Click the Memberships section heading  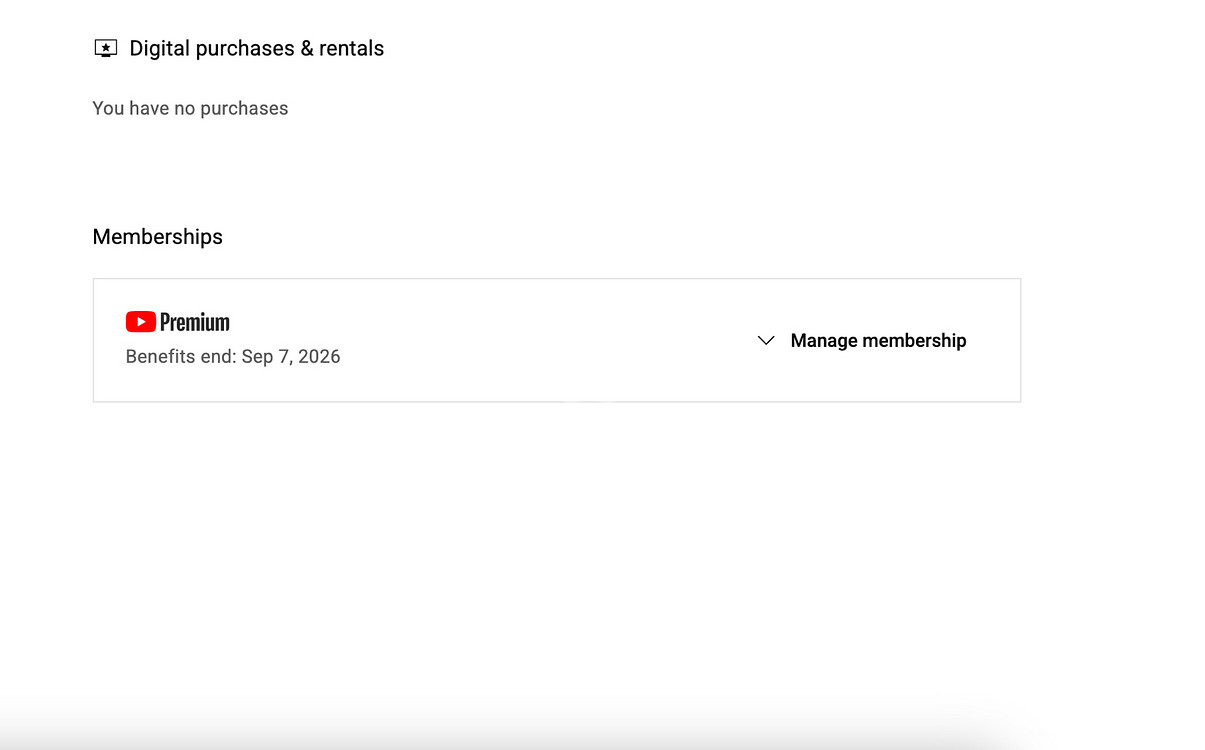(x=158, y=237)
